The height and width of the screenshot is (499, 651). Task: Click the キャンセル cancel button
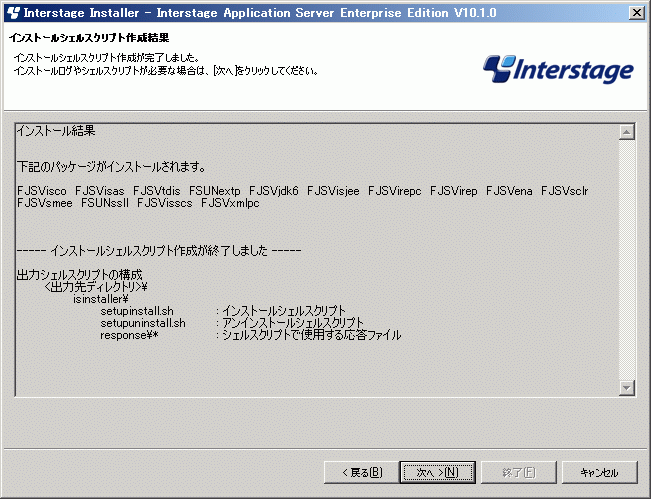tap(600, 472)
